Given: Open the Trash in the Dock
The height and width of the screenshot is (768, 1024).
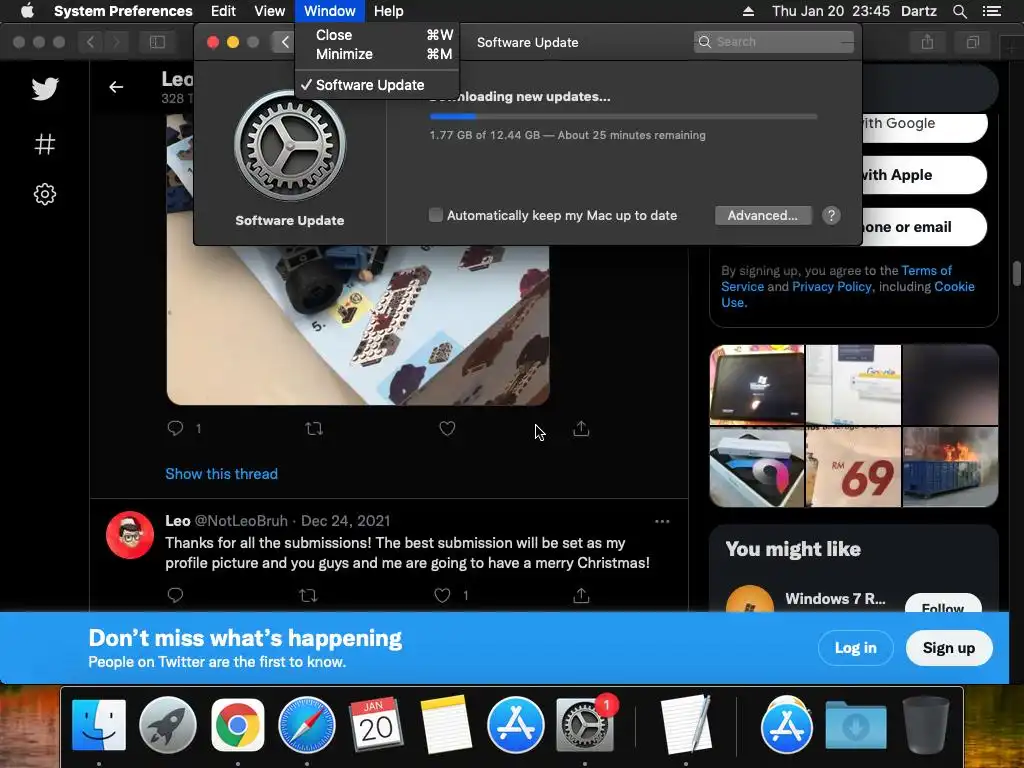Looking at the screenshot, I should 925,725.
